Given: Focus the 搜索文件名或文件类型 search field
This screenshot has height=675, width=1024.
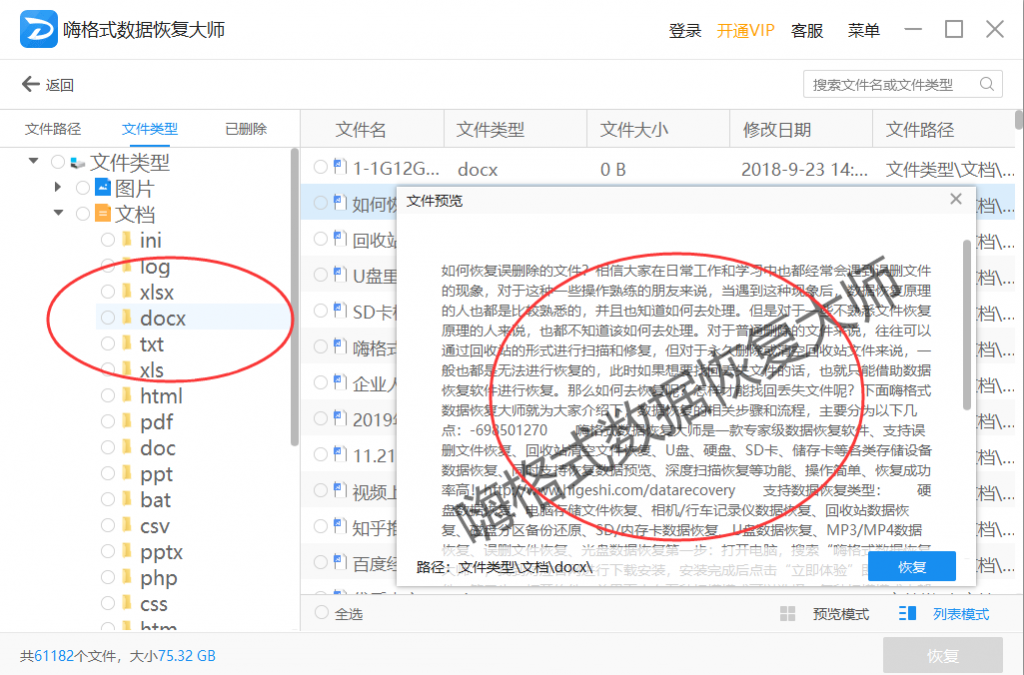Looking at the screenshot, I should coord(903,84).
